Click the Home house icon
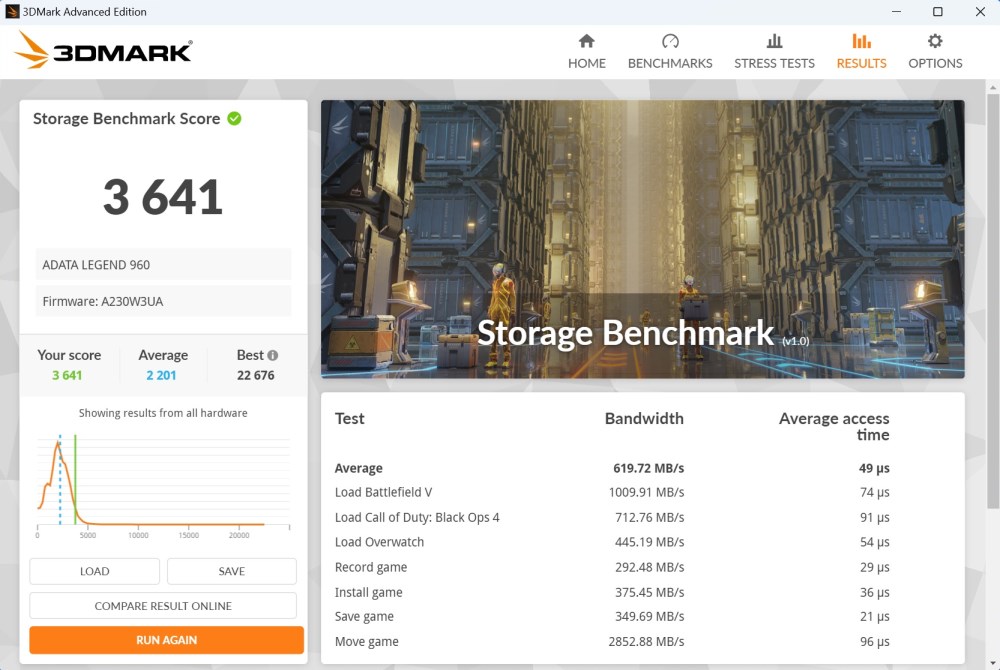This screenshot has width=1000, height=670. coord(587,41)
